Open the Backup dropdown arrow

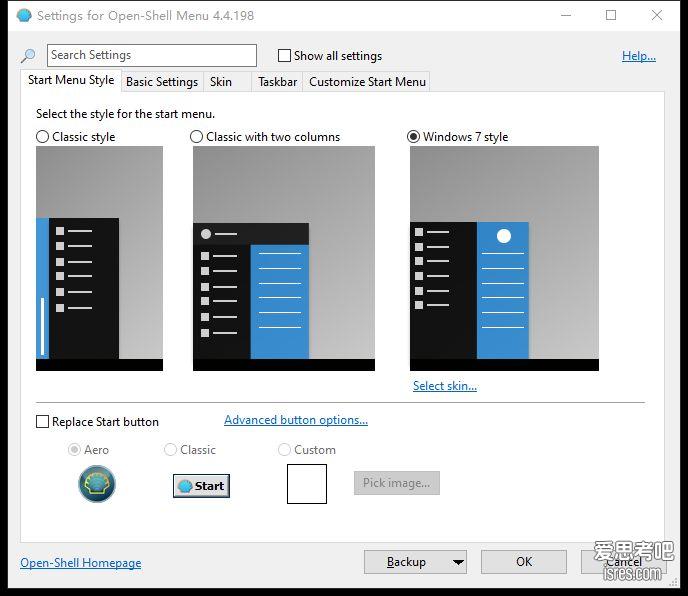458,562
